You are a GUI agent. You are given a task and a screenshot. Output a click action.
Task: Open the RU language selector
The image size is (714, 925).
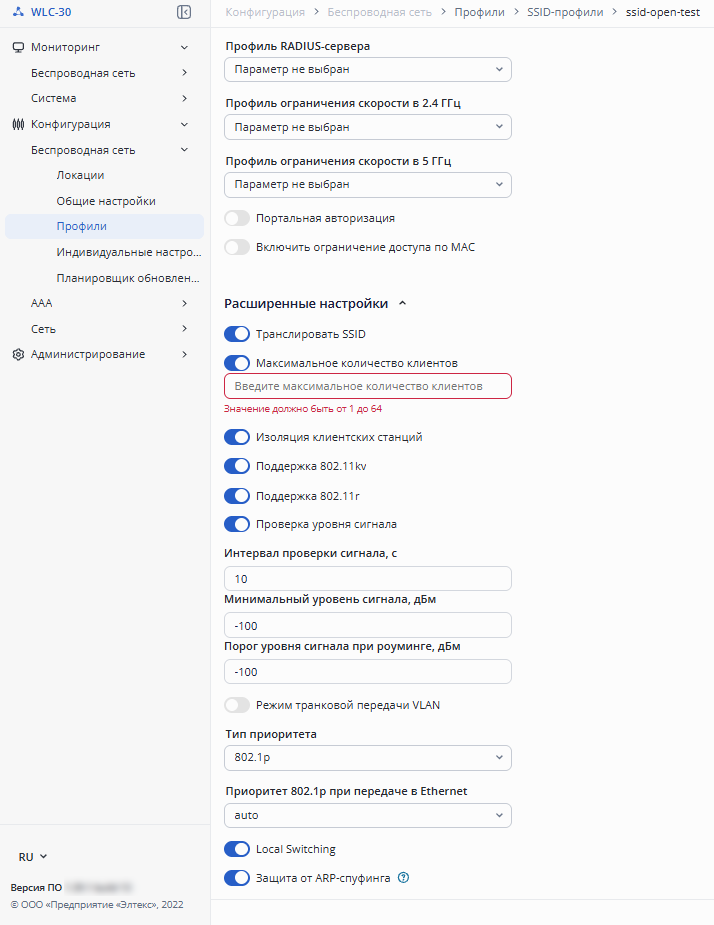pos(32,857)
